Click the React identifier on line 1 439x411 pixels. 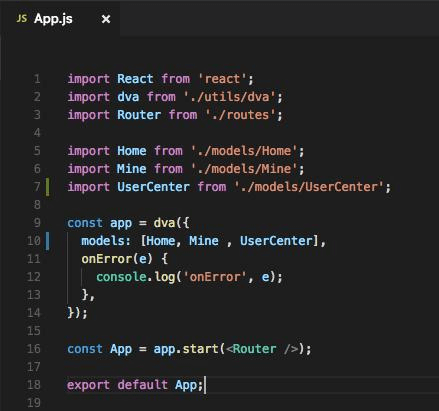[135, 79]
